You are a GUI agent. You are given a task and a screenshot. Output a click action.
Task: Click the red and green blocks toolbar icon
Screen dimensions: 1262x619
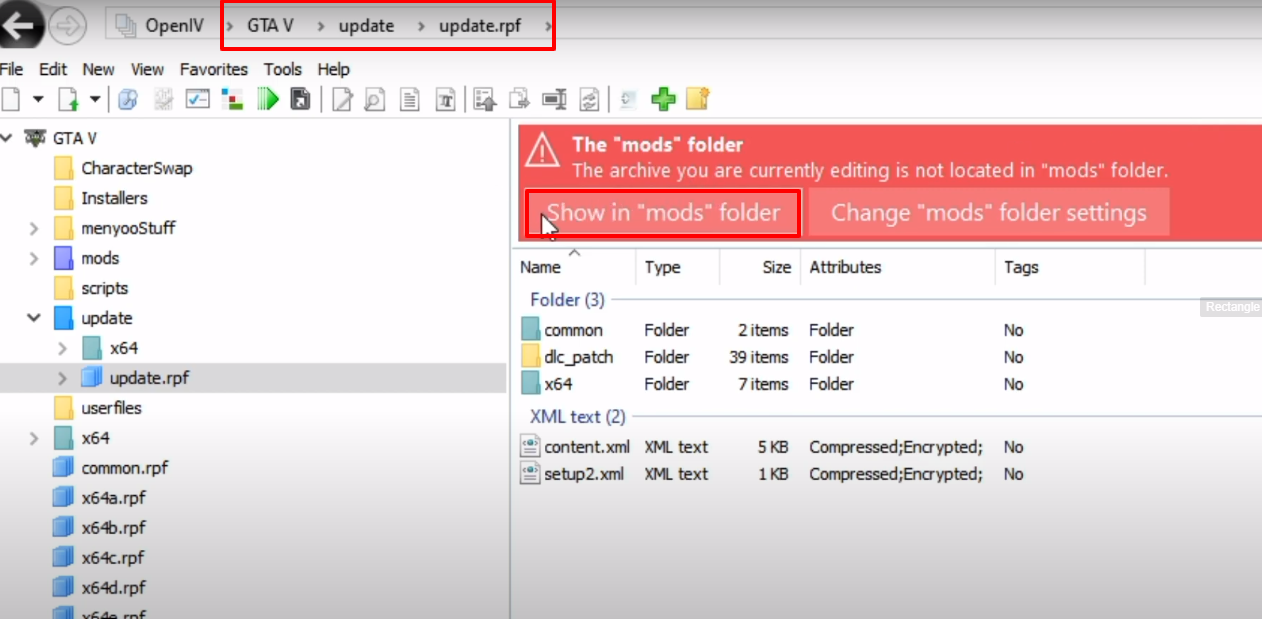(x=233, y=99)
